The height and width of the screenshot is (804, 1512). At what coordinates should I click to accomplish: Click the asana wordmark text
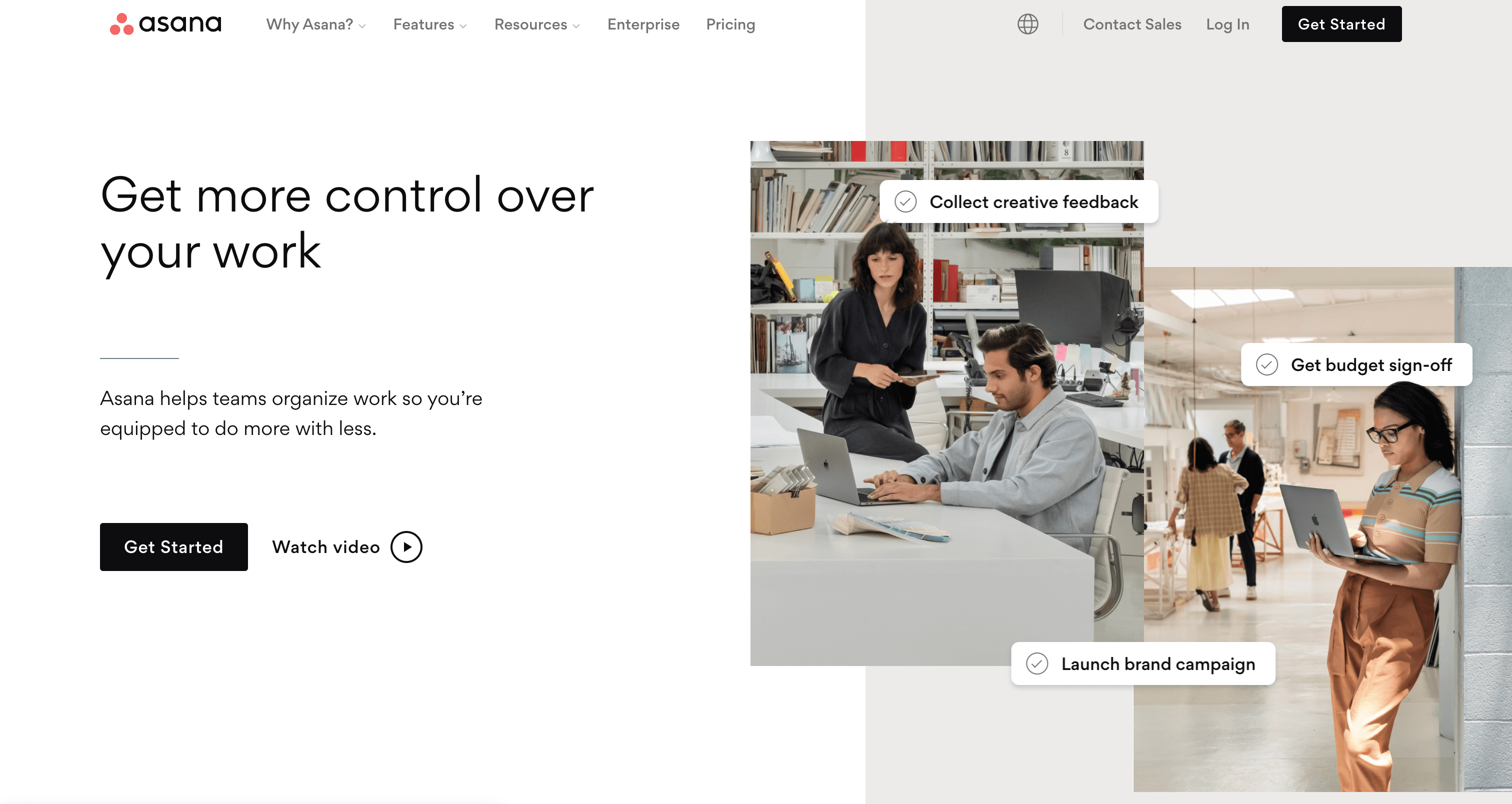click(x=180, y=24)
